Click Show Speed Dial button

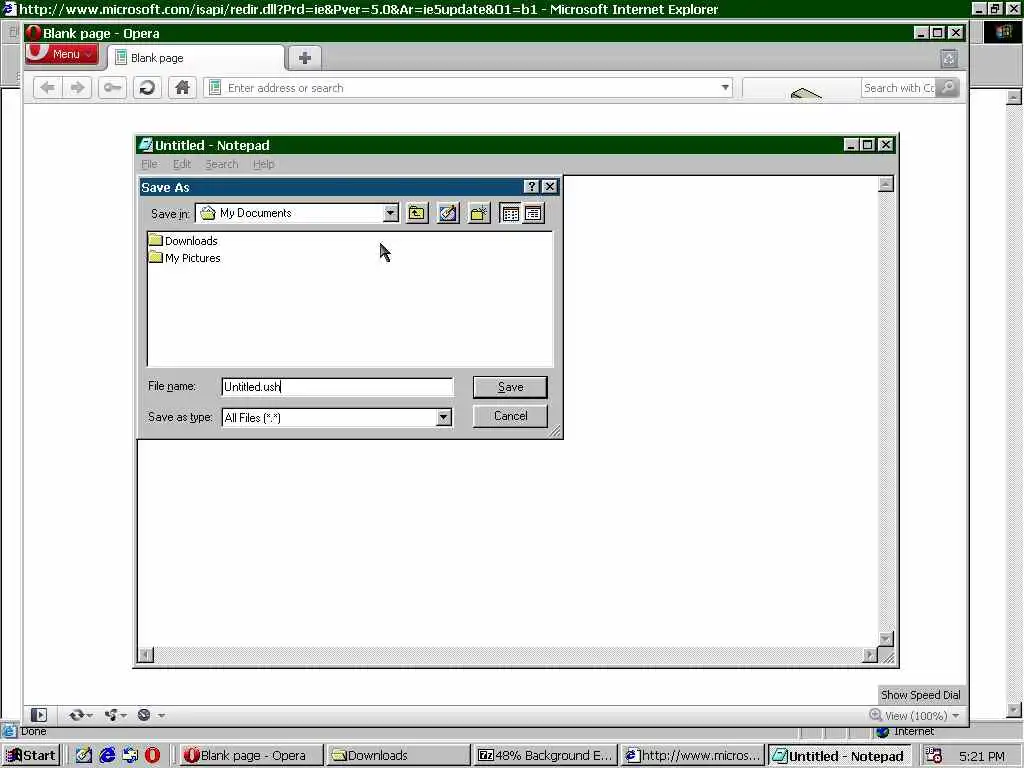[x=920, y=695]
